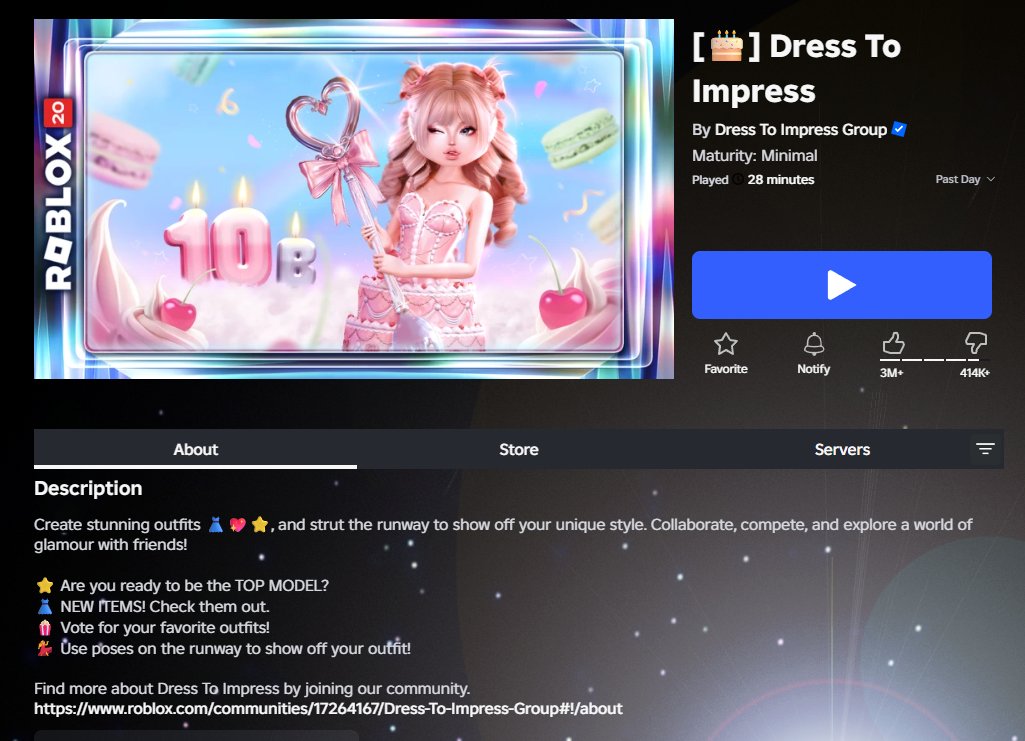
Task: Click the 'Use poses on the runway' line
Action: tap(235, 648)
